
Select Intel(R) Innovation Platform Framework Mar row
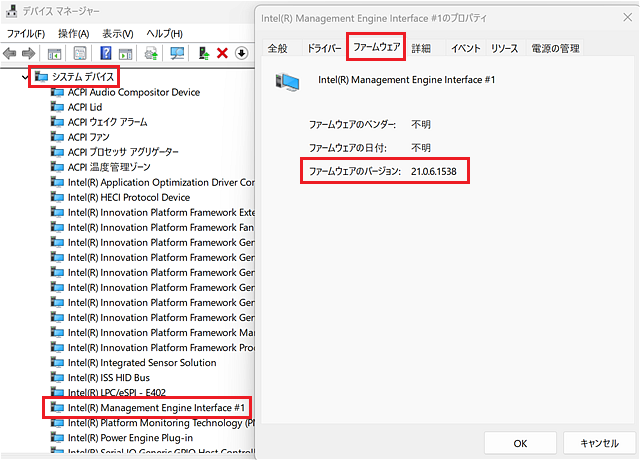pos(161,332)
